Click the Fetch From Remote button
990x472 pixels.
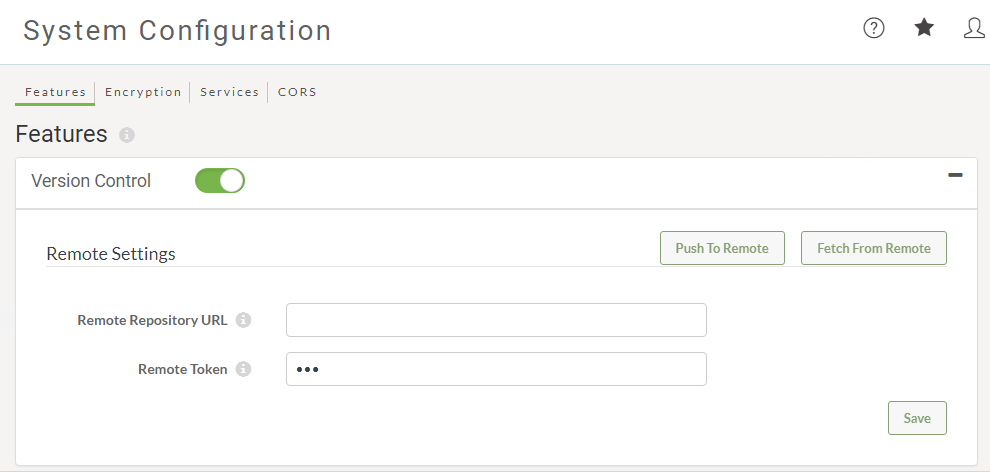pyautogui.click(x=874, y=248)
